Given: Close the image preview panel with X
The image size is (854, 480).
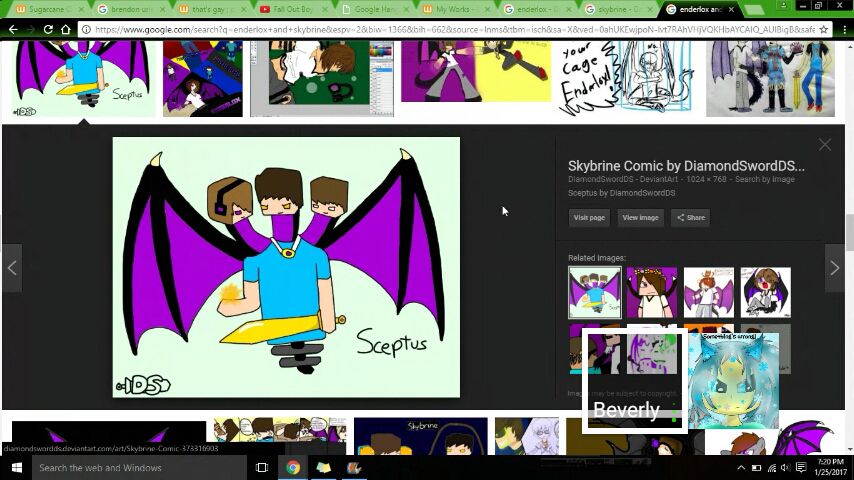Looking at the screenshot, I should pos(825,144).
